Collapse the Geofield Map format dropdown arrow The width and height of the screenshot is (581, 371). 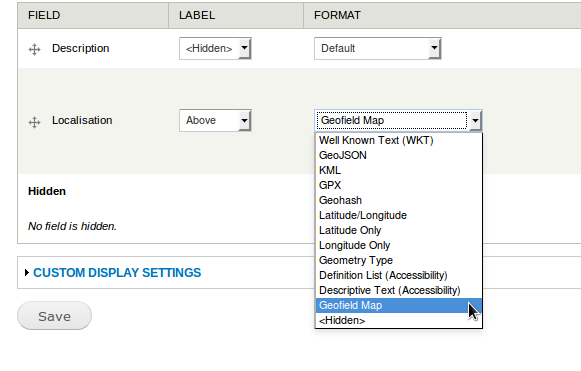(x=475, y=120)
